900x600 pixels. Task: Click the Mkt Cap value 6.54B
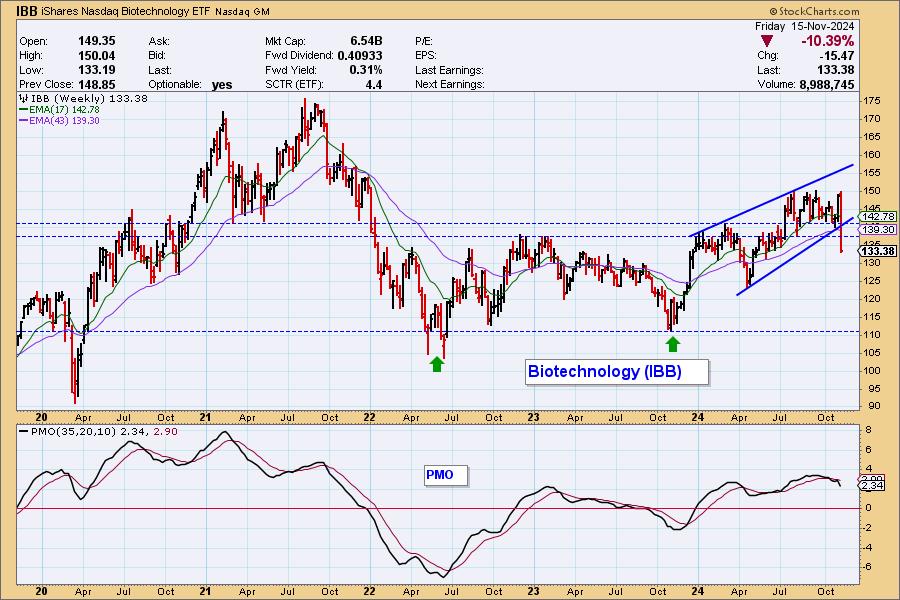[366, 41]
